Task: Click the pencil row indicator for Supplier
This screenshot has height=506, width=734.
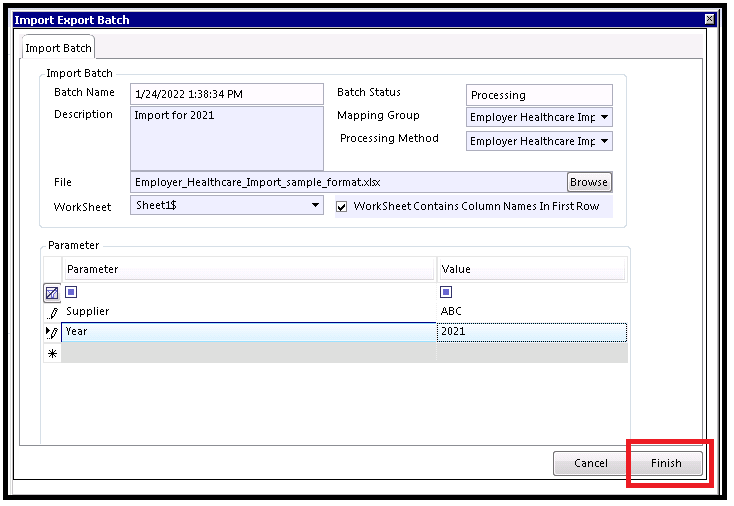Action: (x=52, y=312)
